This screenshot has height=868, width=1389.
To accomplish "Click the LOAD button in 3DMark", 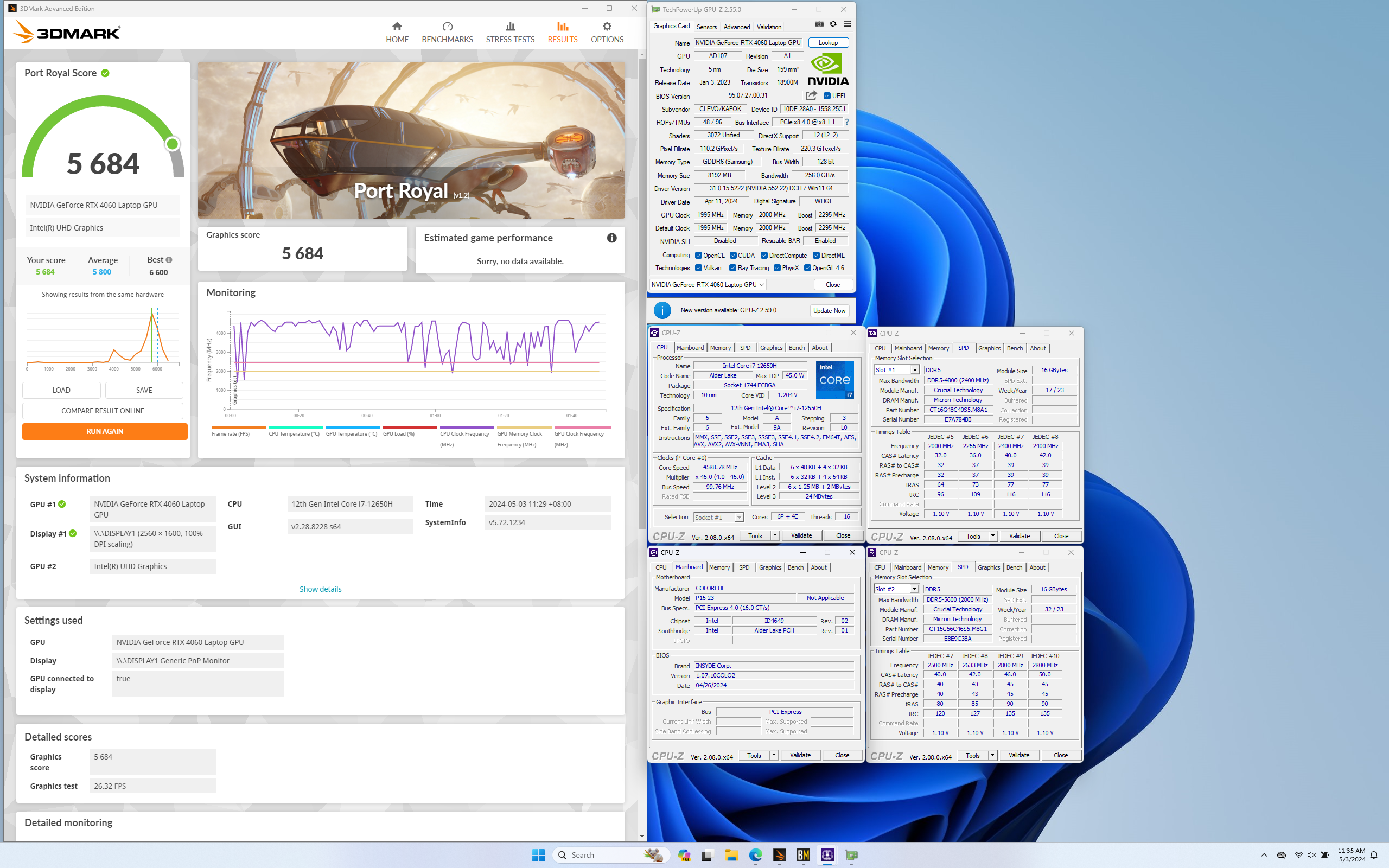I will click(61, 391).
